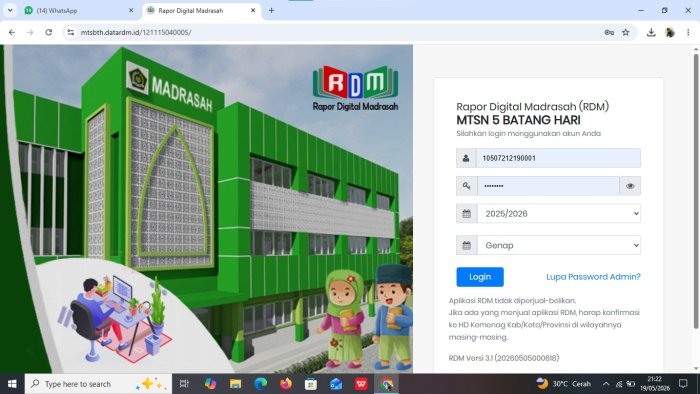Open File Explorer from taskbar
Viewport: 700px width, 394px height.
235,384
